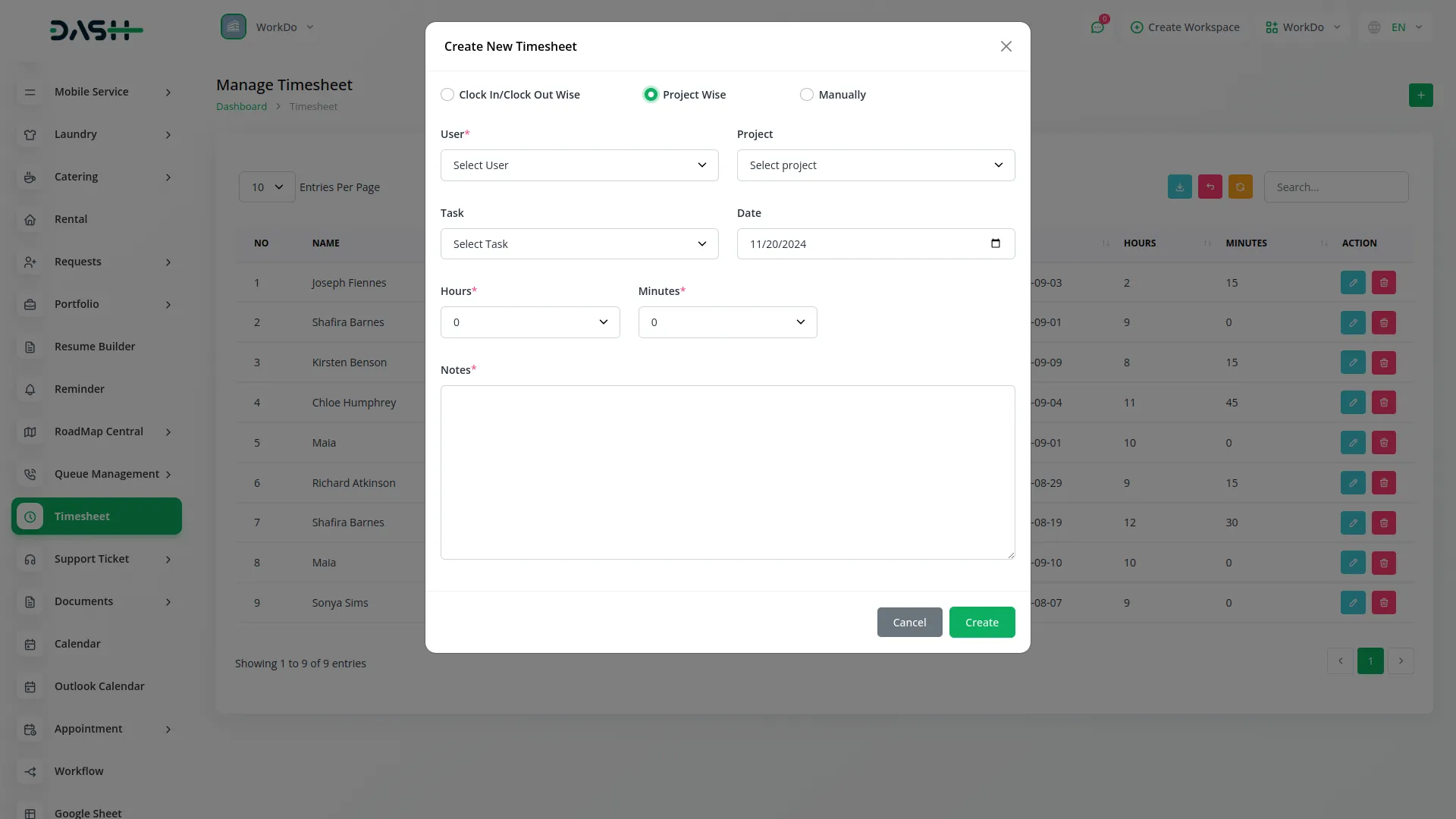Delete Sonya Sims timesheet entry
This screenshot has height=819, width=1456.
[1383, 602]
